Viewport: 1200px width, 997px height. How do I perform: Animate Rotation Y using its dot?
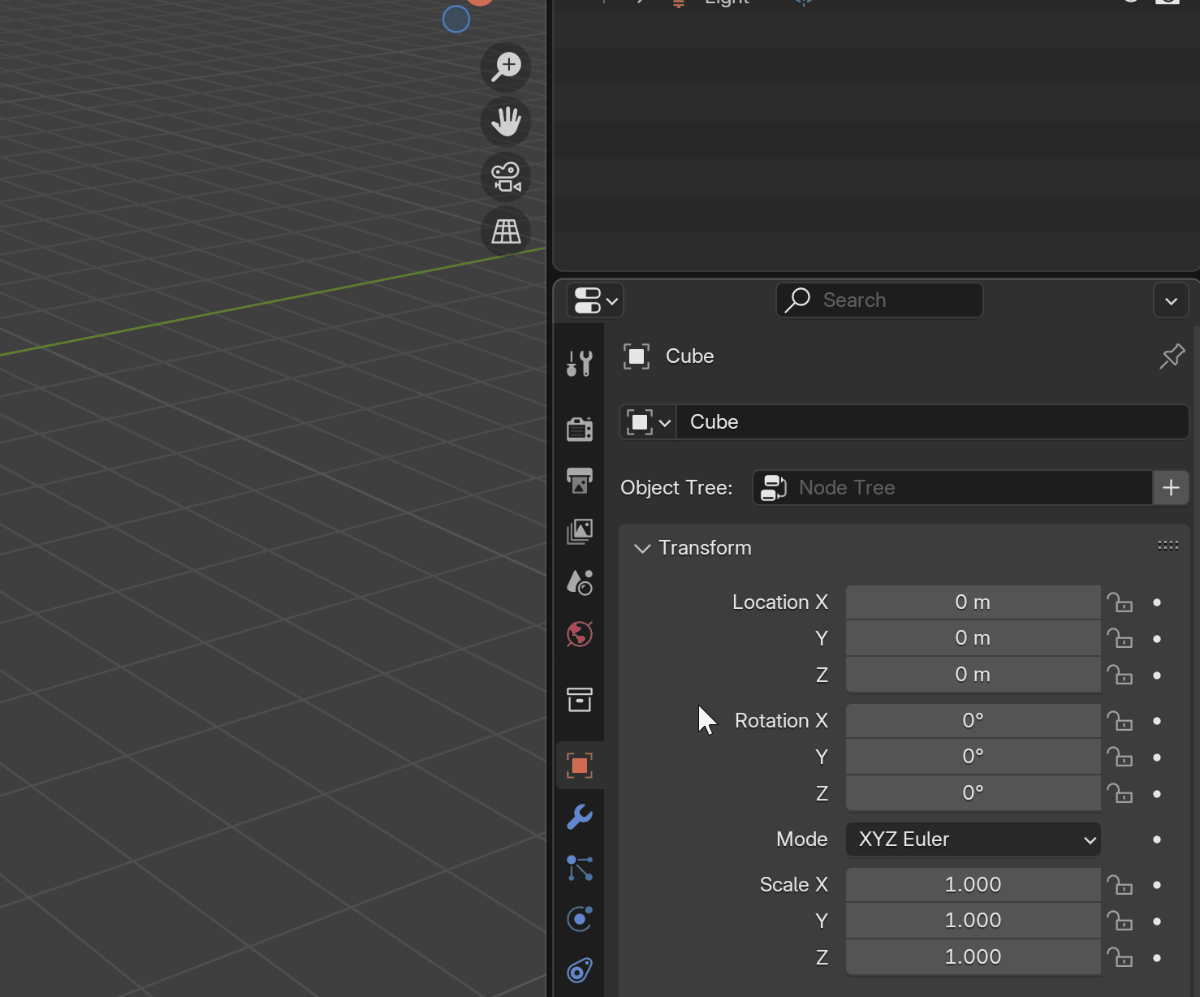pos(1157,758)
